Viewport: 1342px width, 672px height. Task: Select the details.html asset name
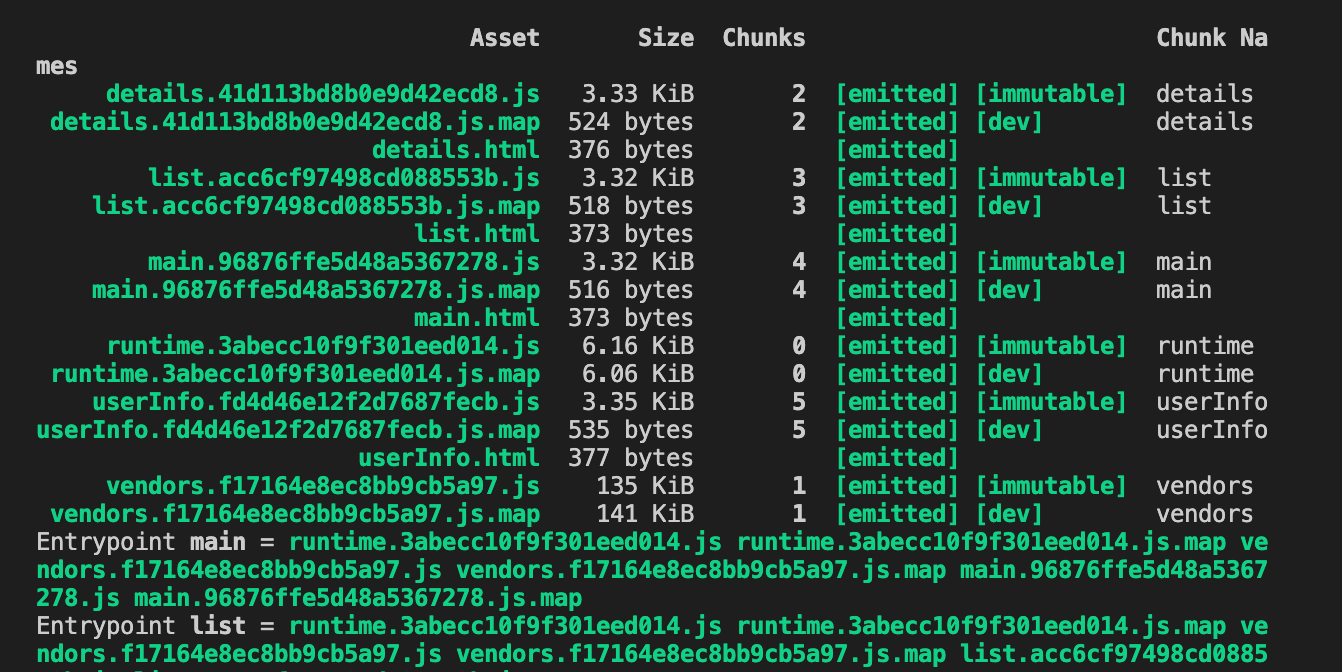point(456,150)
